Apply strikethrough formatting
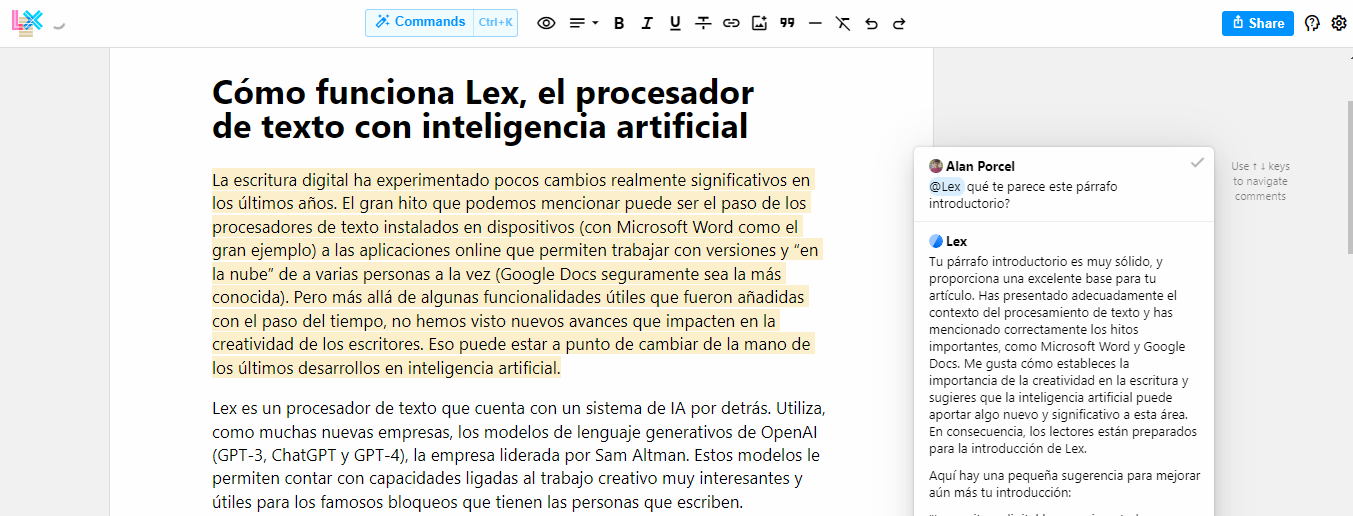Screen dimensions: 1353x516 [x=703, y=23]
